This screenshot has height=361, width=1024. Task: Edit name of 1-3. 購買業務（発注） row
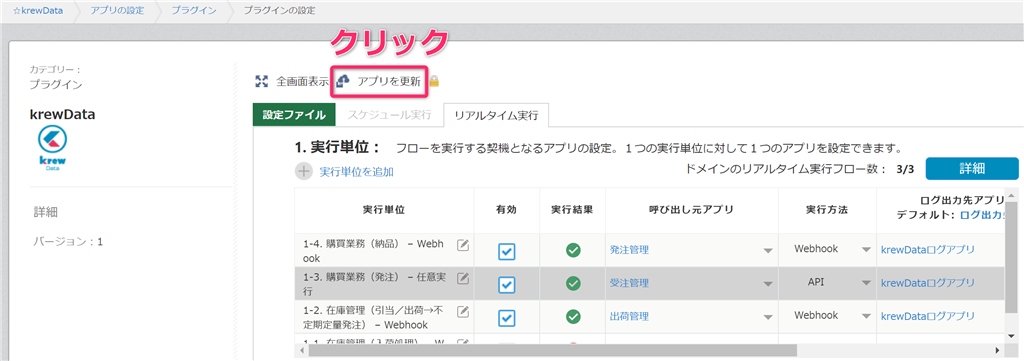point(462,278)
